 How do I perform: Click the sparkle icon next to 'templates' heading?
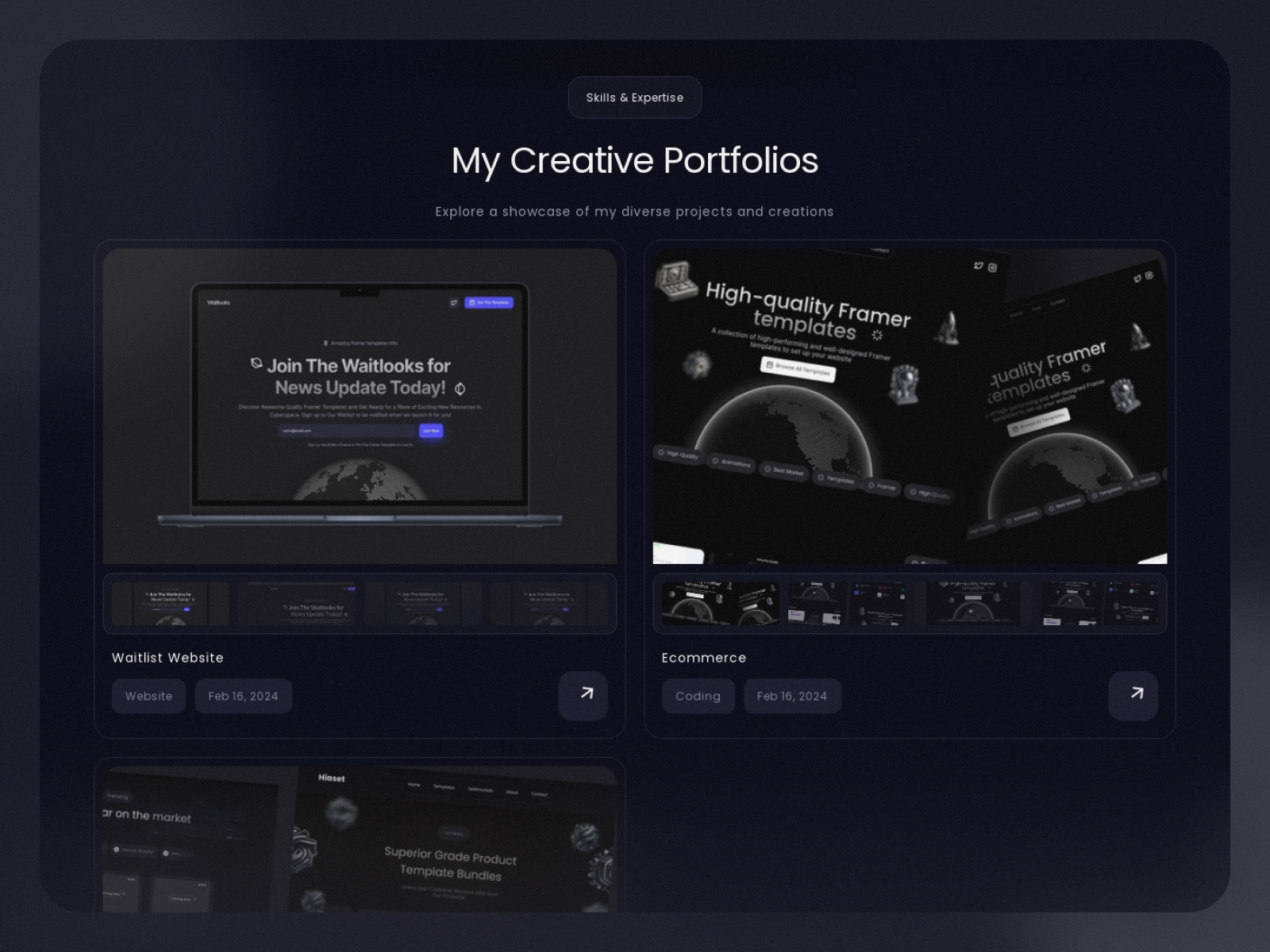876,333
